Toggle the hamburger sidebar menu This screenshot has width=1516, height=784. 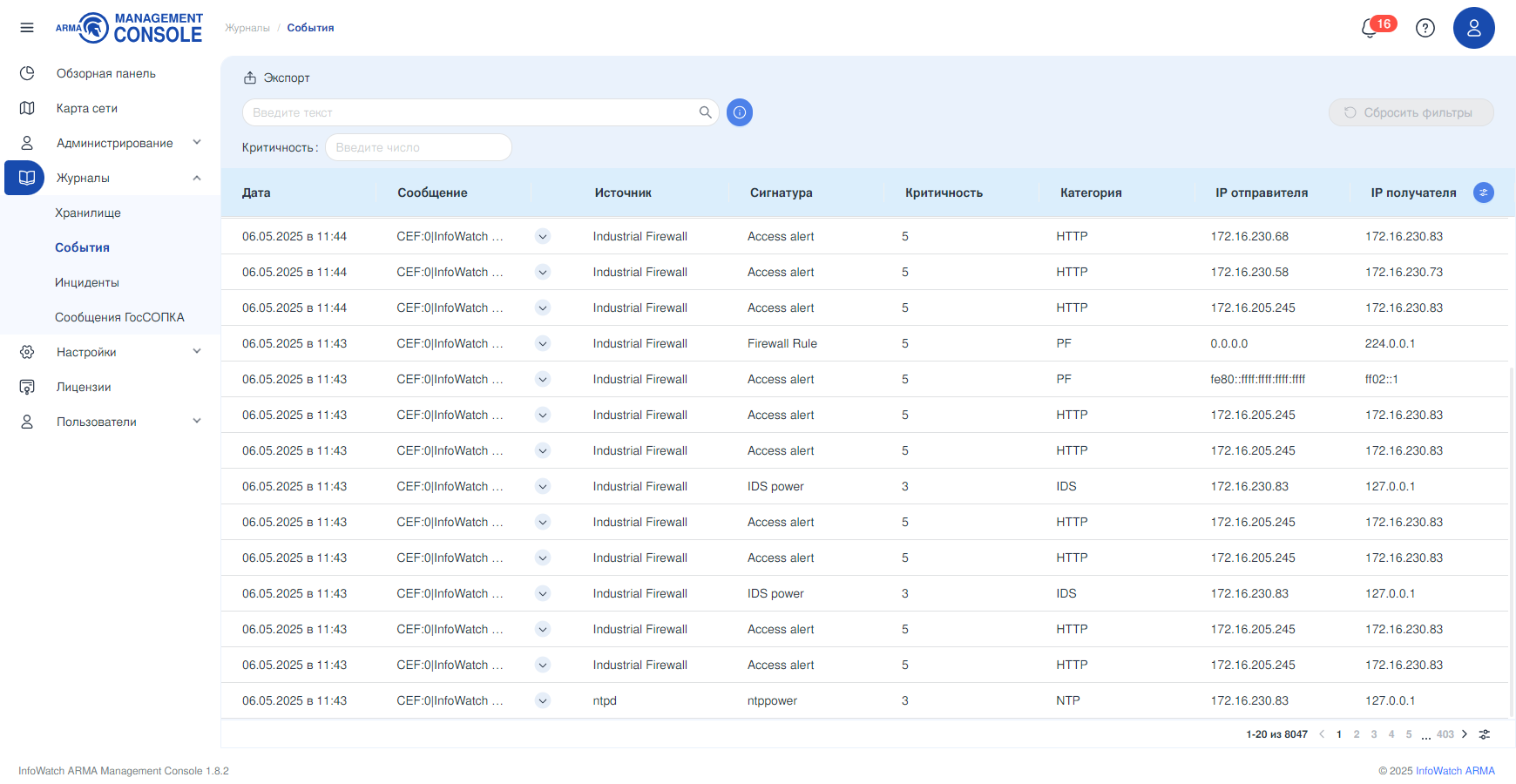pos(27,28)
